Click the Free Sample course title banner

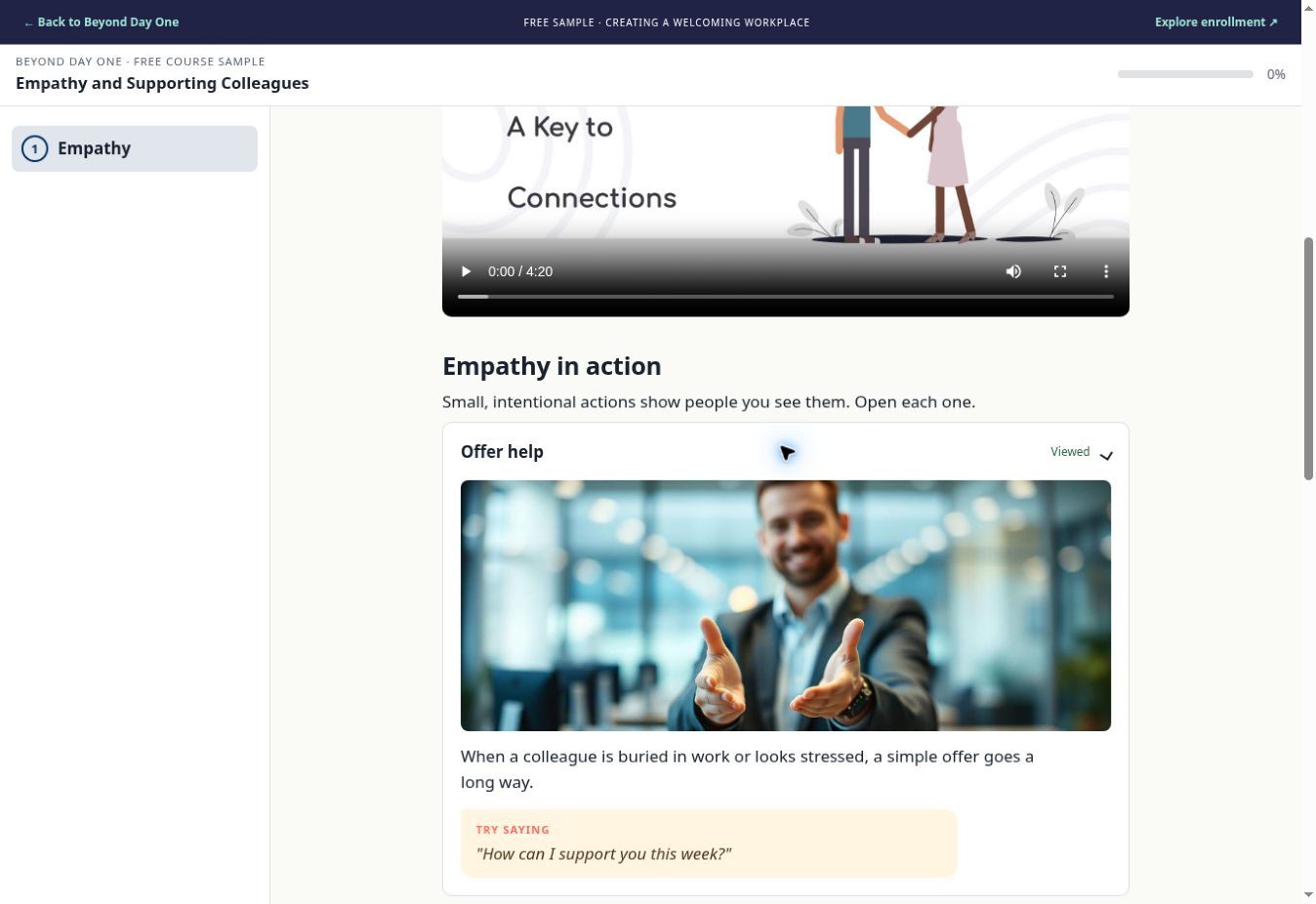coord(667,22)
